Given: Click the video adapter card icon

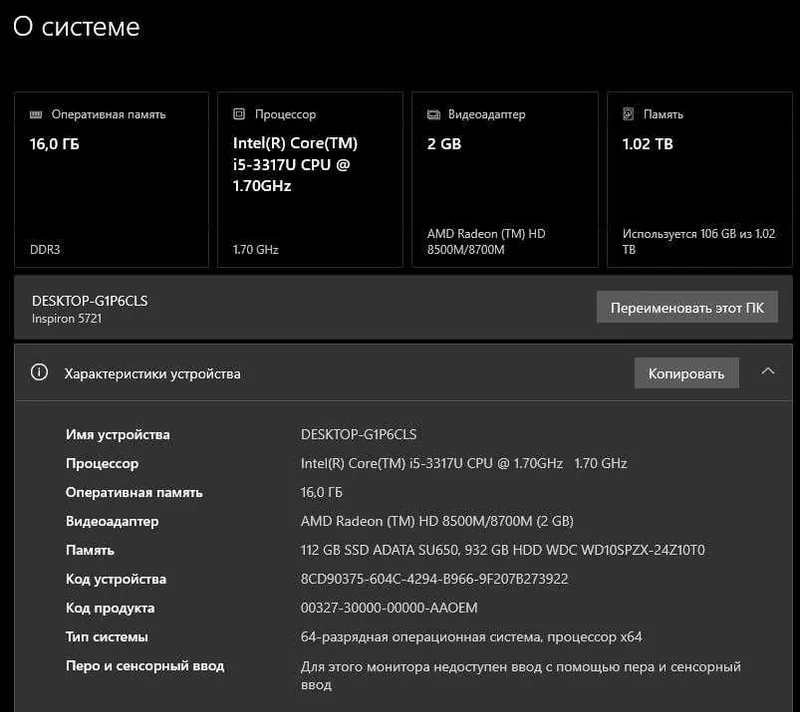Looking at the screenshot, I should pyautogui.click(x=433, y=114).
